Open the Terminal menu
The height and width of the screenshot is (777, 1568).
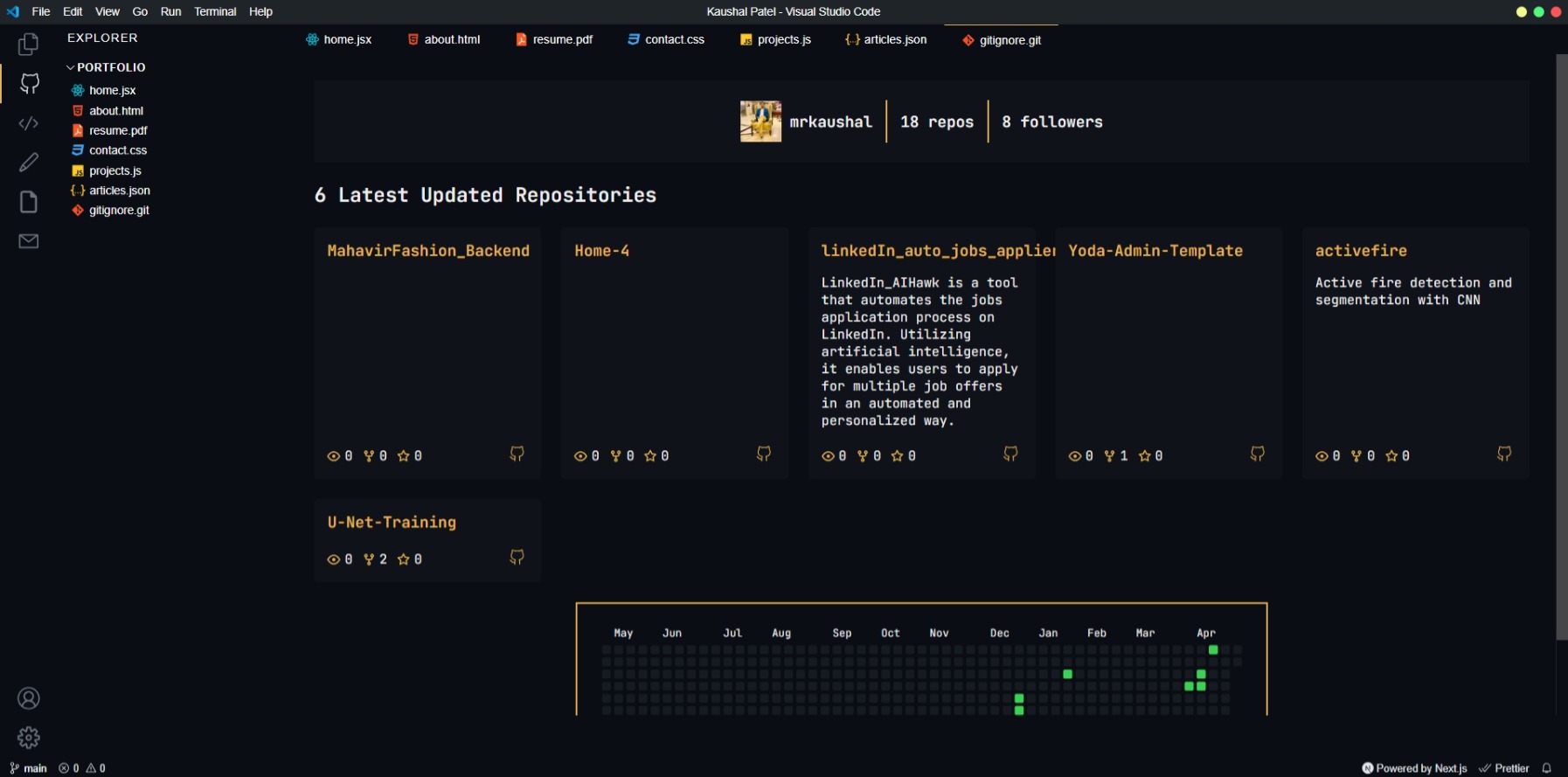coord(215,11)
